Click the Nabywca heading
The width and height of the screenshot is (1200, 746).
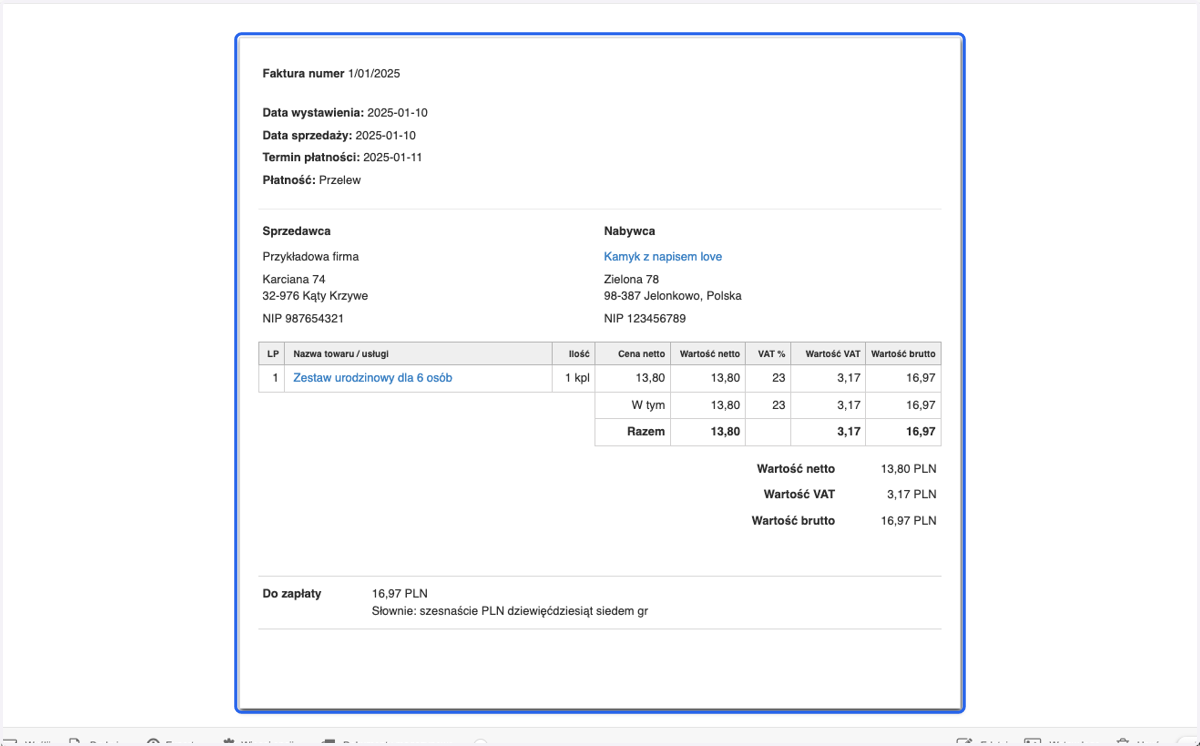pos(630,231)
